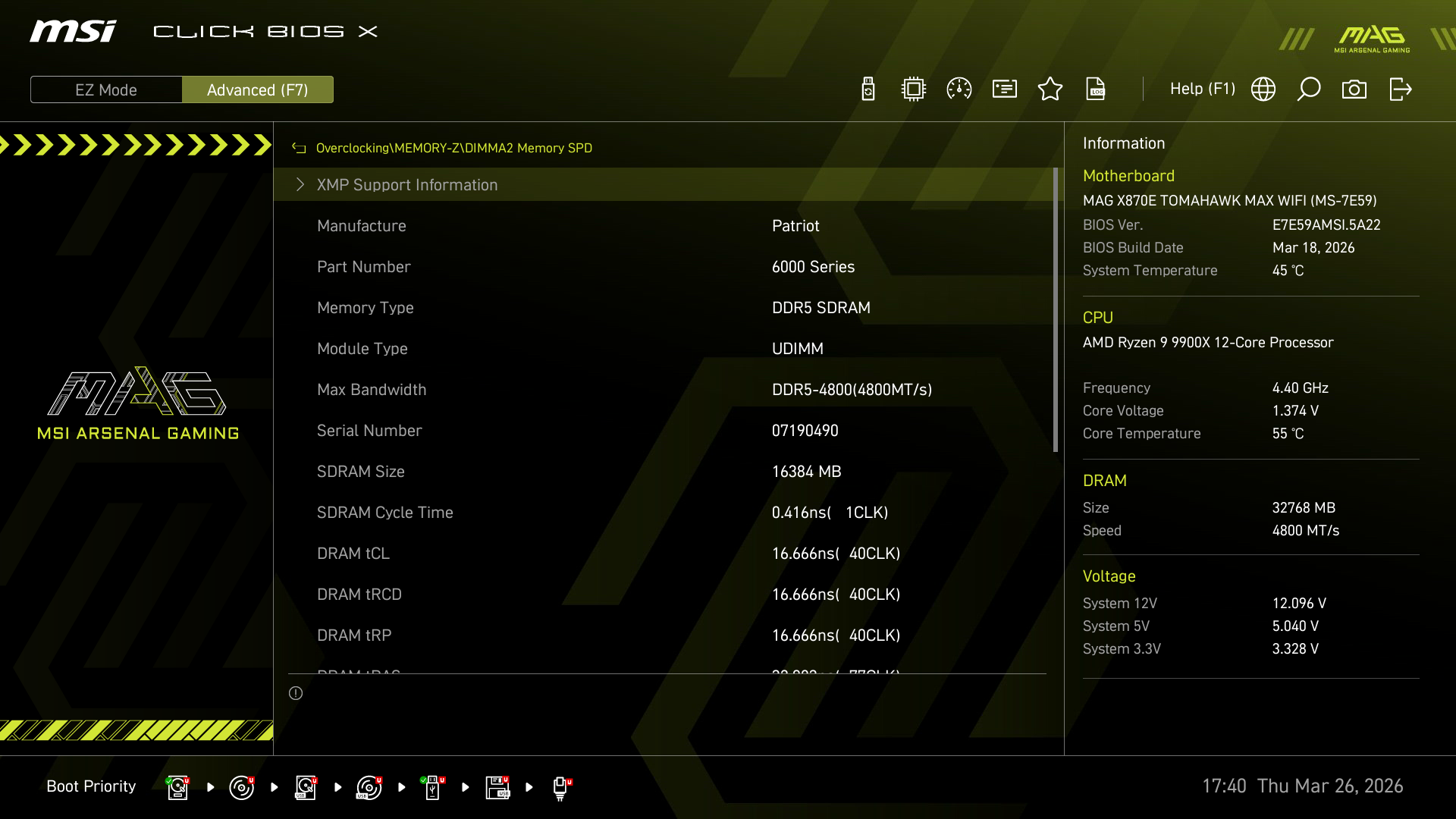This screenshot has height=819, width=1456.
Task: Open the M-Flash USB utility icon
Action: click(867, 89)
